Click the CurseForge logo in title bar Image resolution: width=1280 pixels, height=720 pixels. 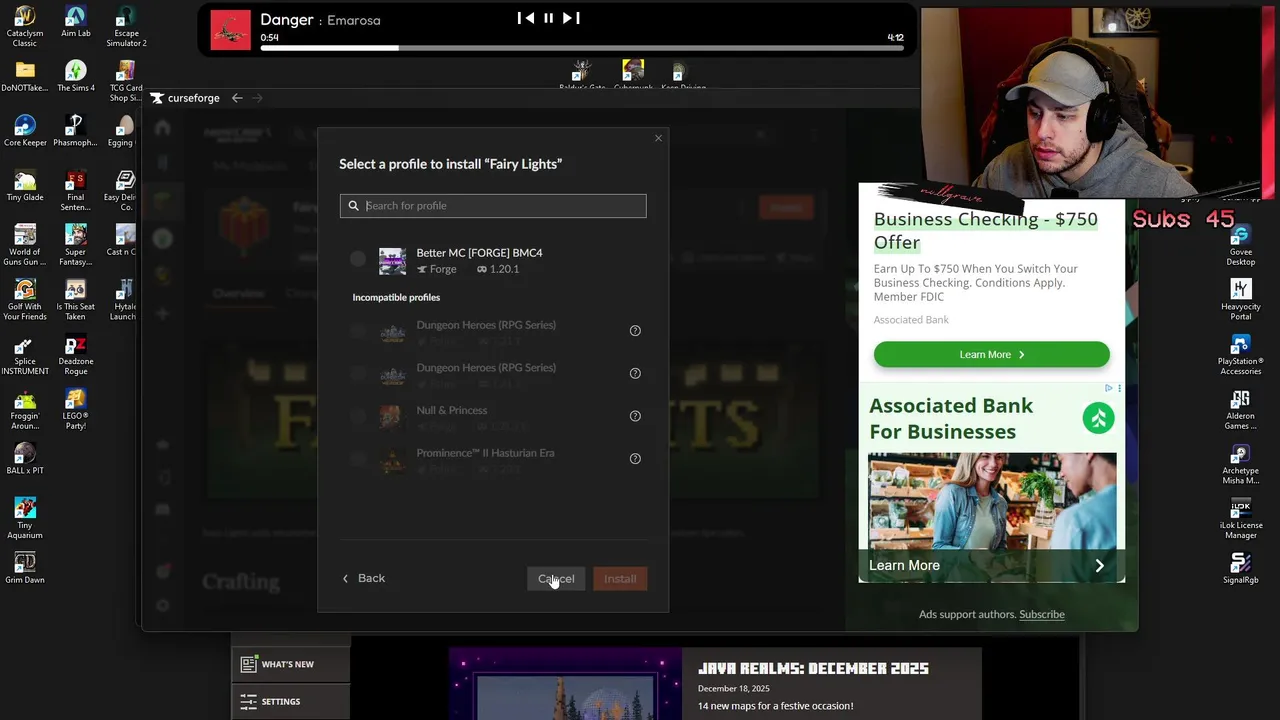(185, 98)
